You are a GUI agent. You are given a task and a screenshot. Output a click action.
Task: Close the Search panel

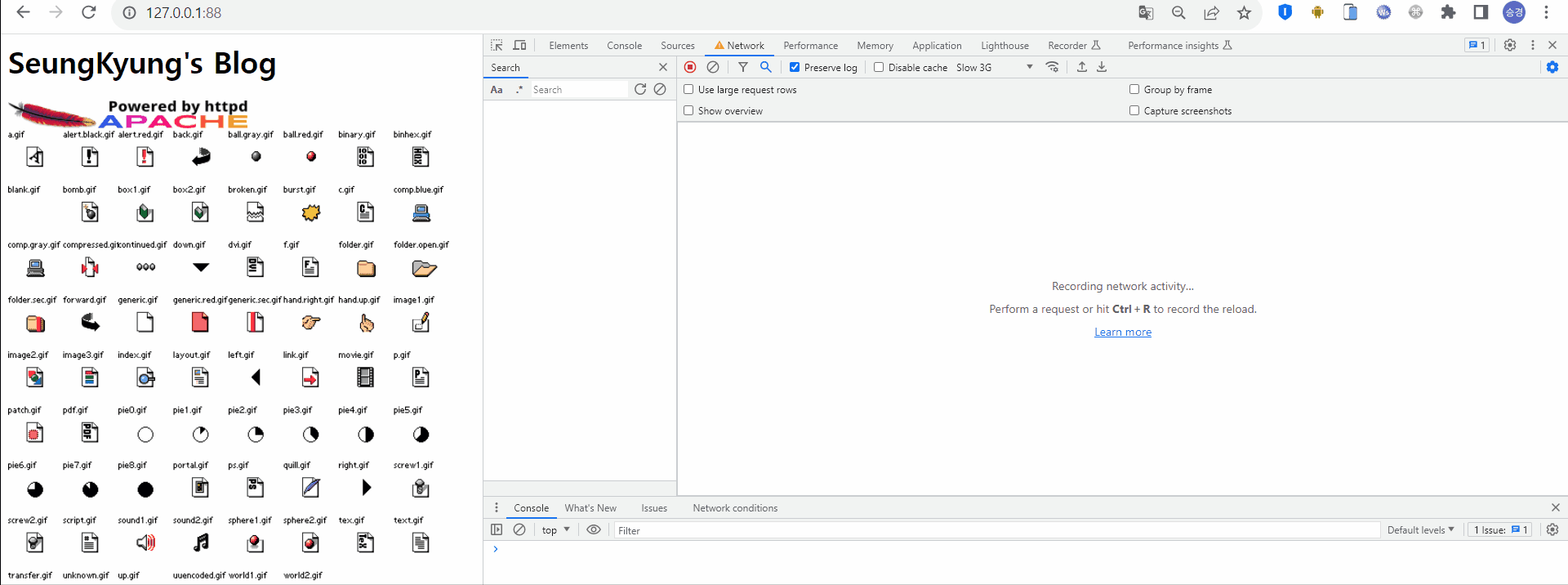coord(663,67)
